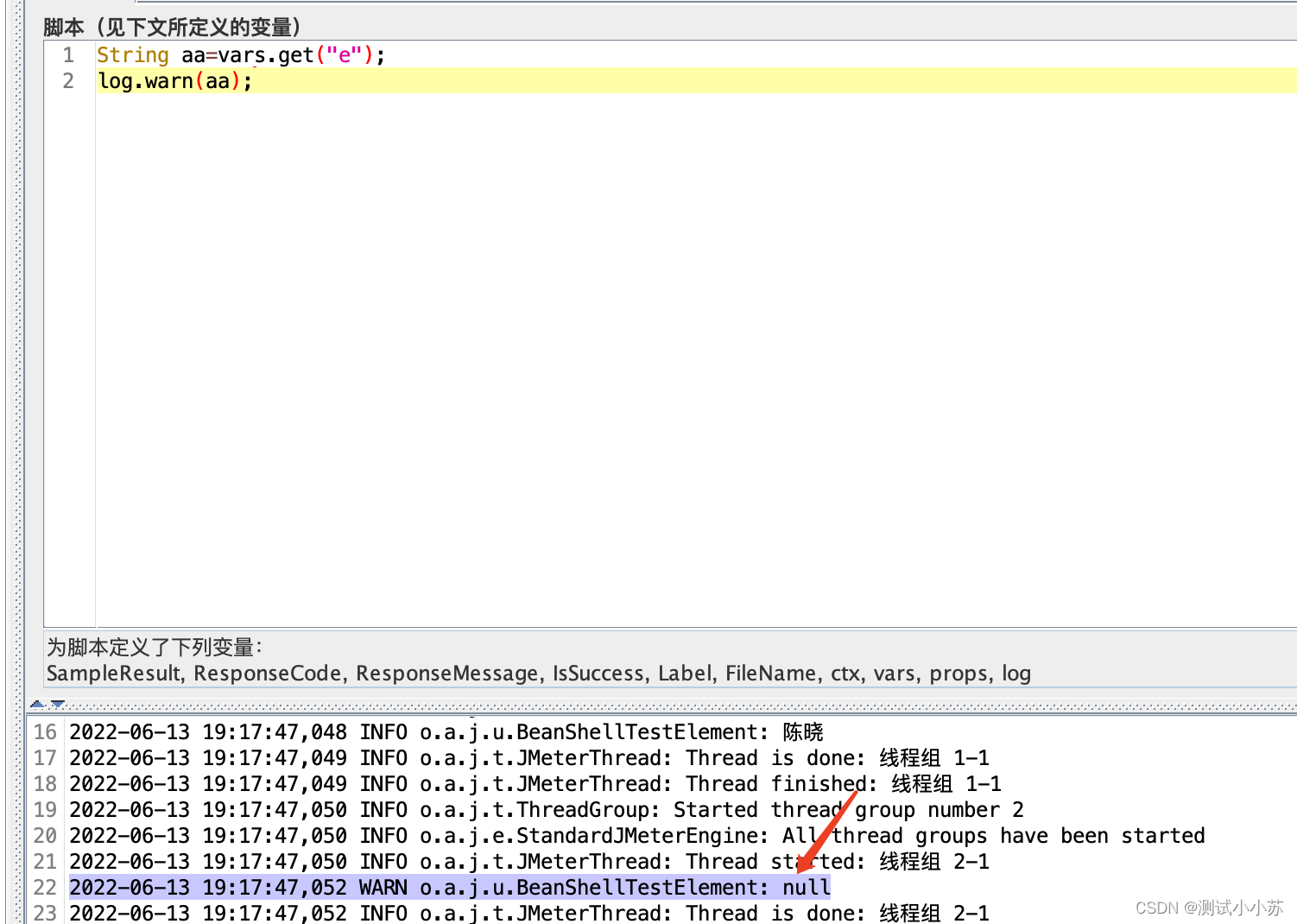Click the 为脚本定义了下列变量 text
This screenshot has width=1297, height=924.
[x=155, y=646]
